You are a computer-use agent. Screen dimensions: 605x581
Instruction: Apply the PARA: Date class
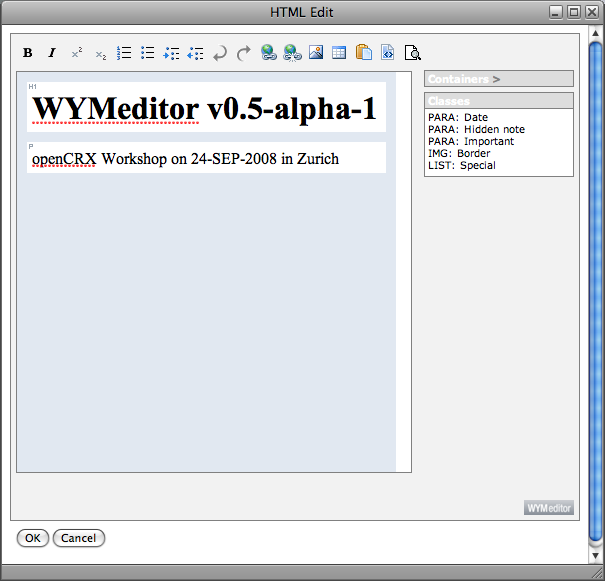click(458, 117)
